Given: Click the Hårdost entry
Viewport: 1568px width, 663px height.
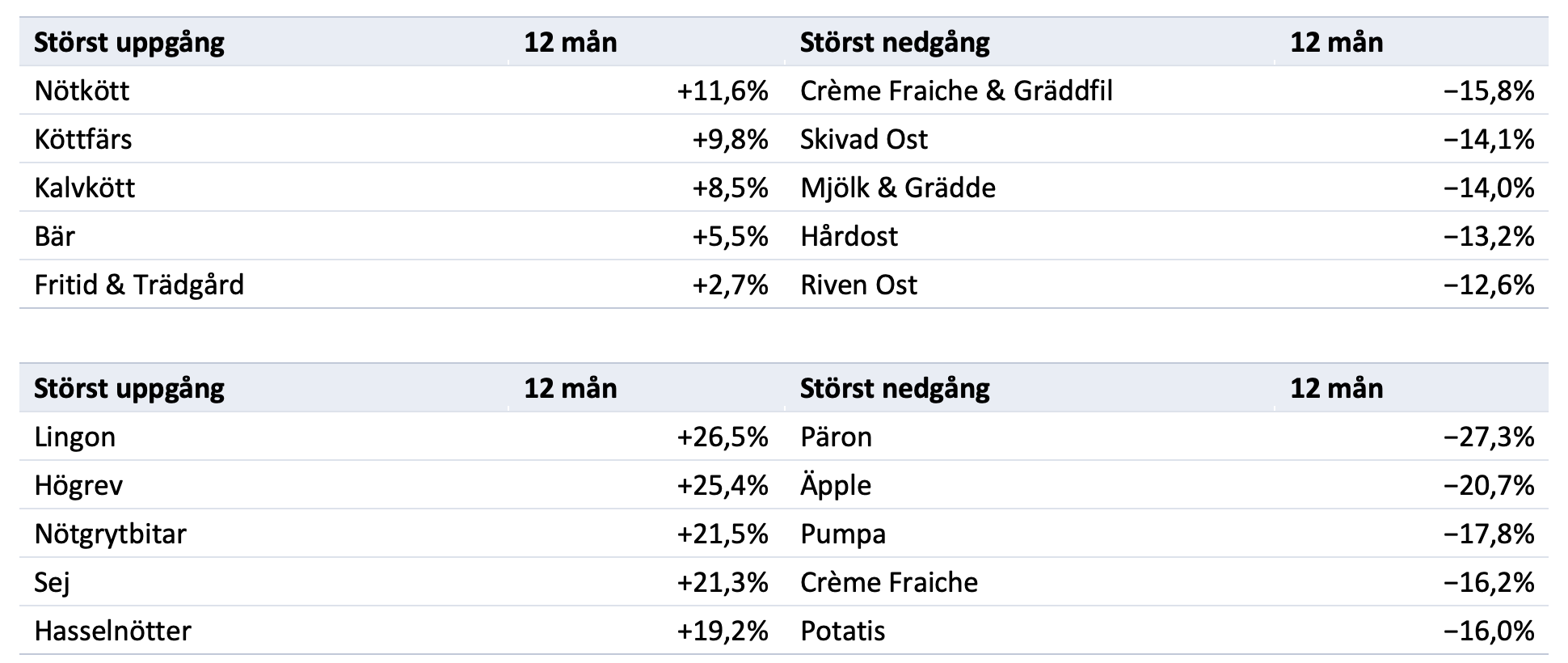Looking at the screenshot, I should click(849, 236).
